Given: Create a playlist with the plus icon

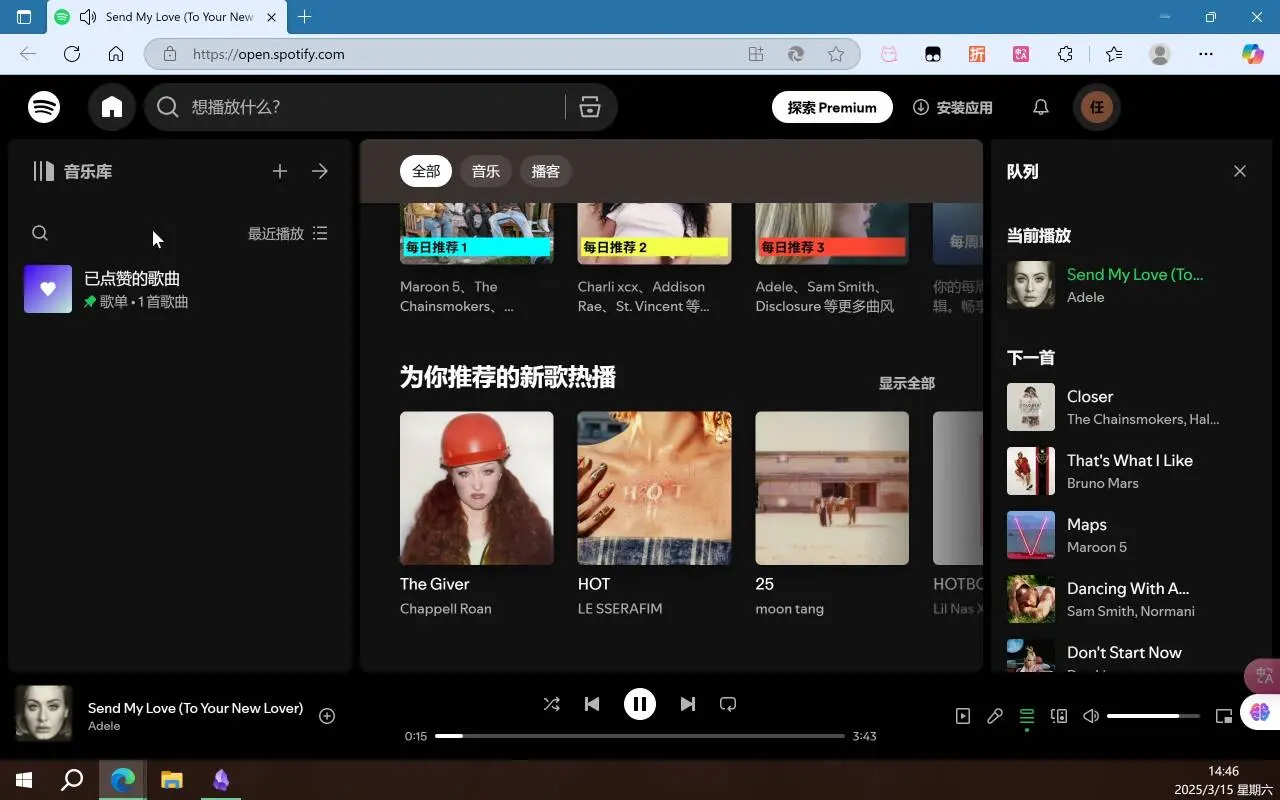Looking at the screenshot, I should [x=280, y=171].
